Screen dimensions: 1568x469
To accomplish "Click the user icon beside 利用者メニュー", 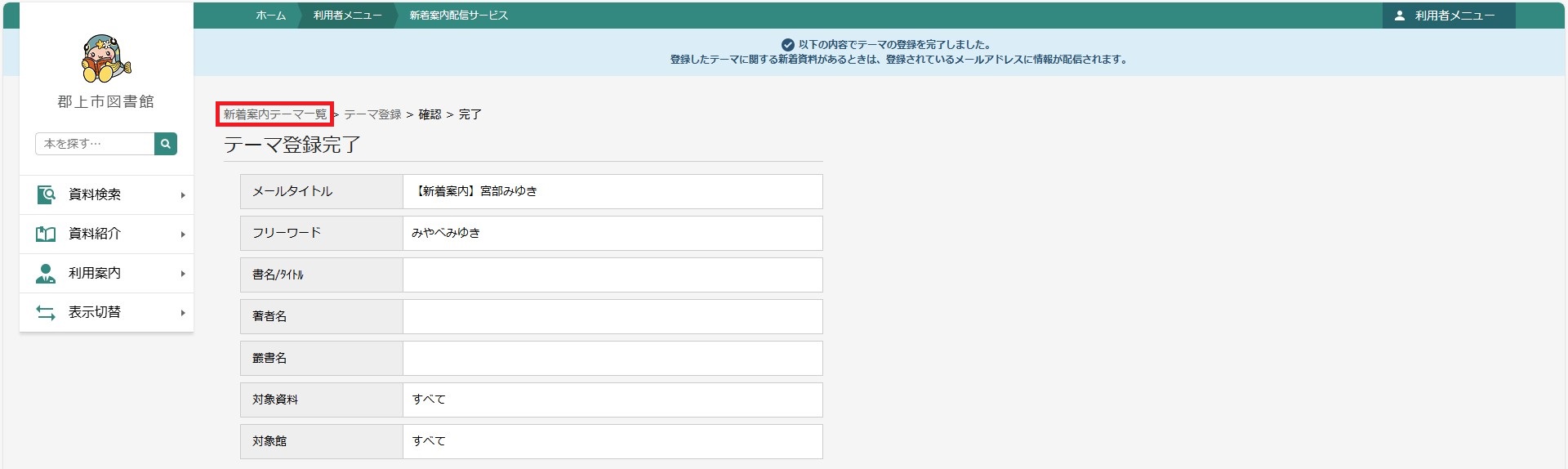I will point(1399,16).
